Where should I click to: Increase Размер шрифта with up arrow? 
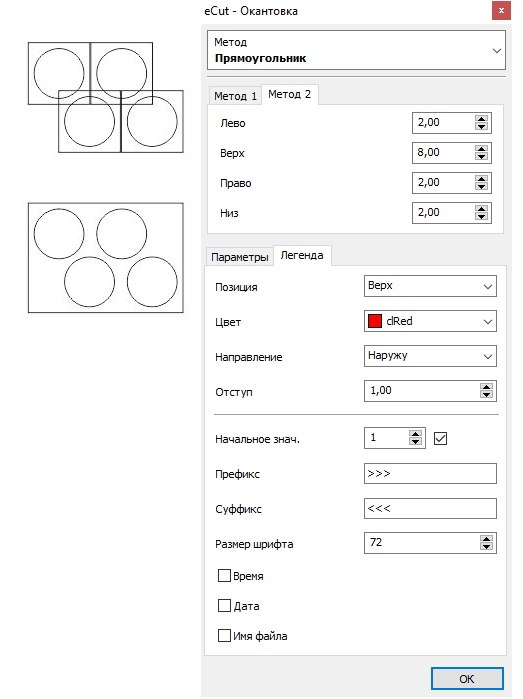pyautogui.click(x=486, y=539)
